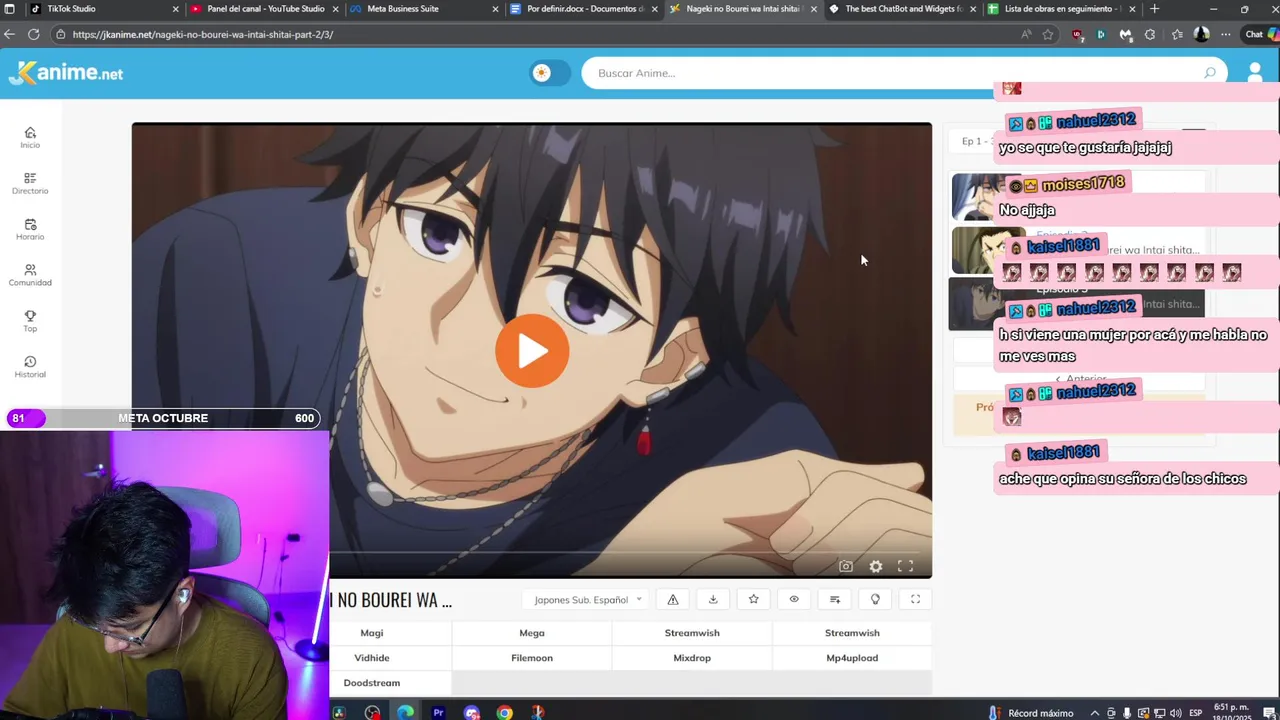The image size is (1280, 720).
Task: Enter fullscreen from the video player controls
Action: (x=905, y=566)
